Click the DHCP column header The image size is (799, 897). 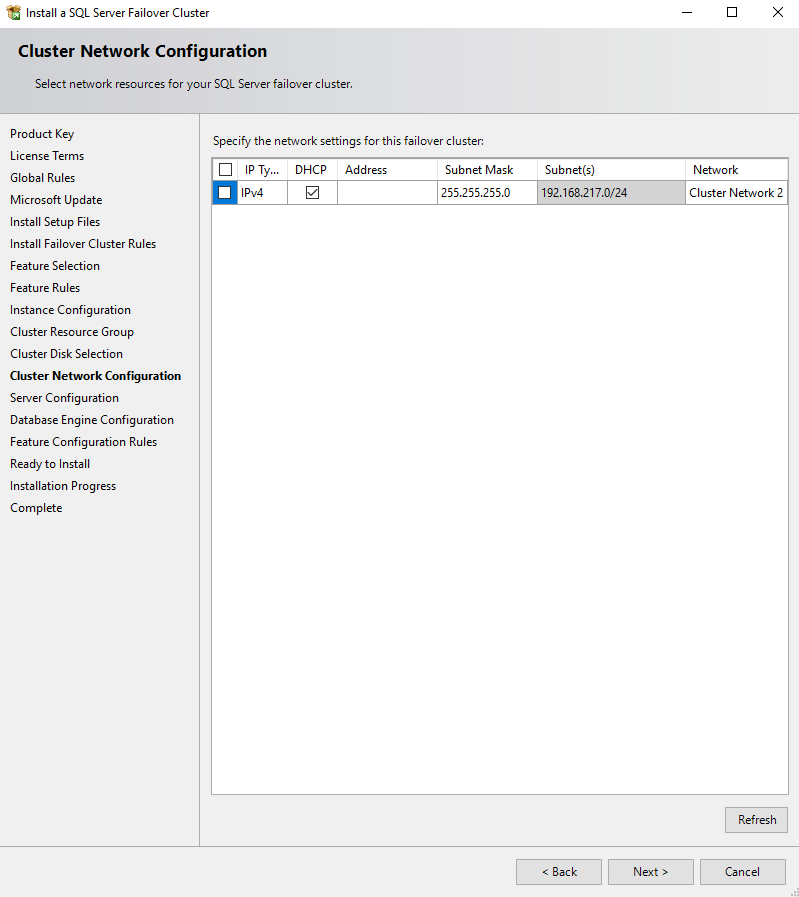tap(312, 170)
